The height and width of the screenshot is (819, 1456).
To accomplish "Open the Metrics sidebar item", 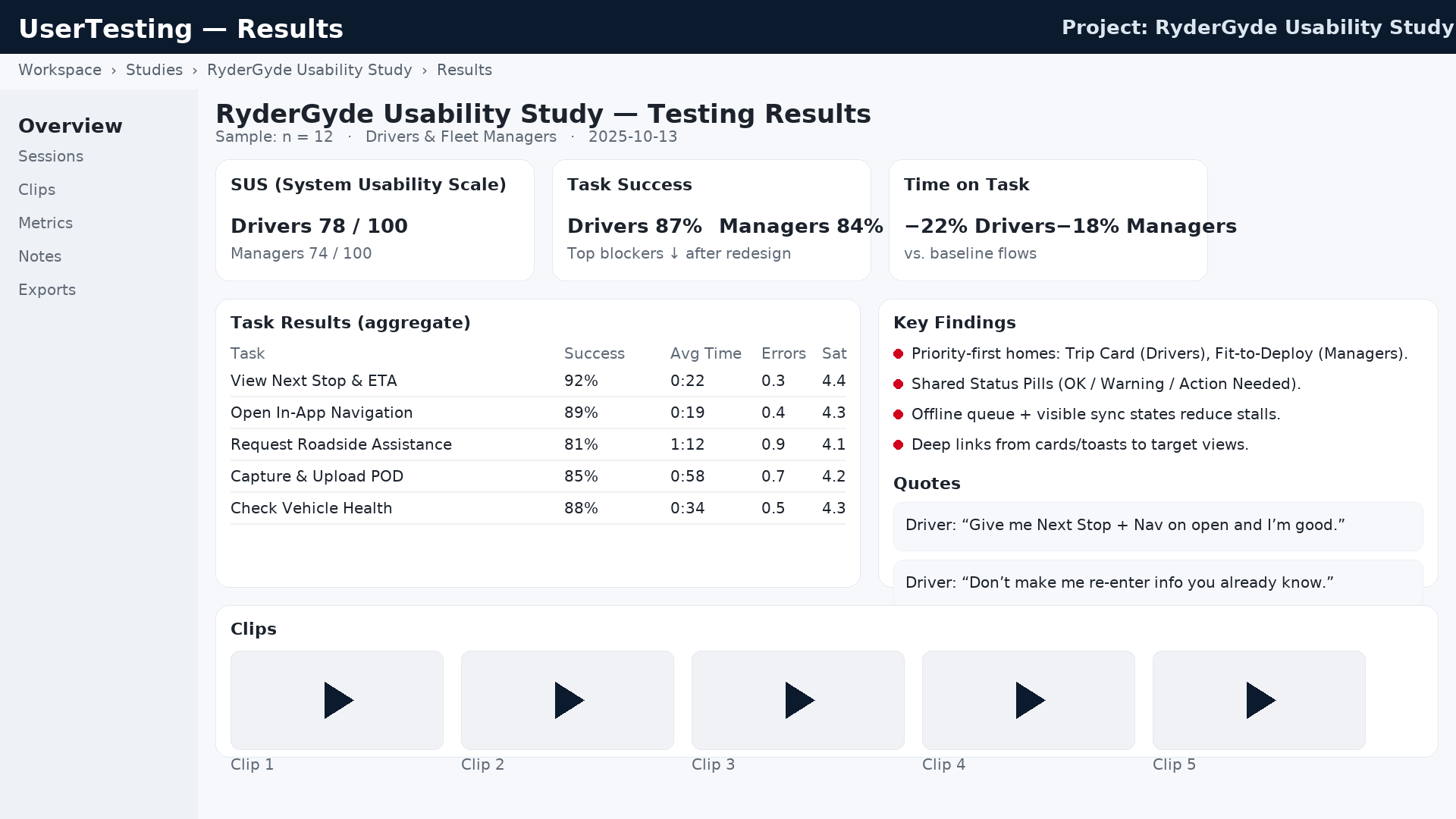I will click(45, 223).
